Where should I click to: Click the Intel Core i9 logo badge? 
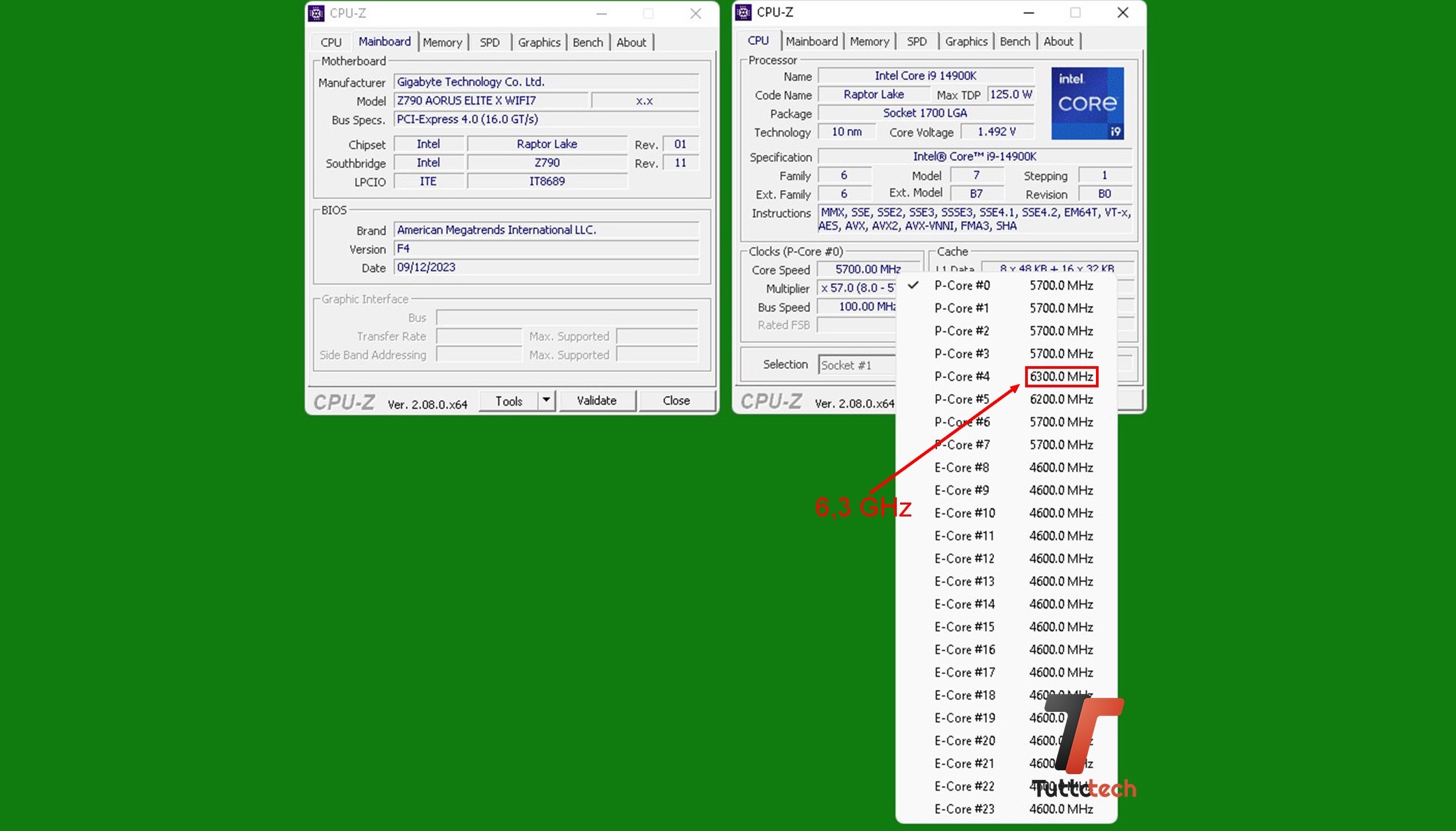pos(1087,103)
